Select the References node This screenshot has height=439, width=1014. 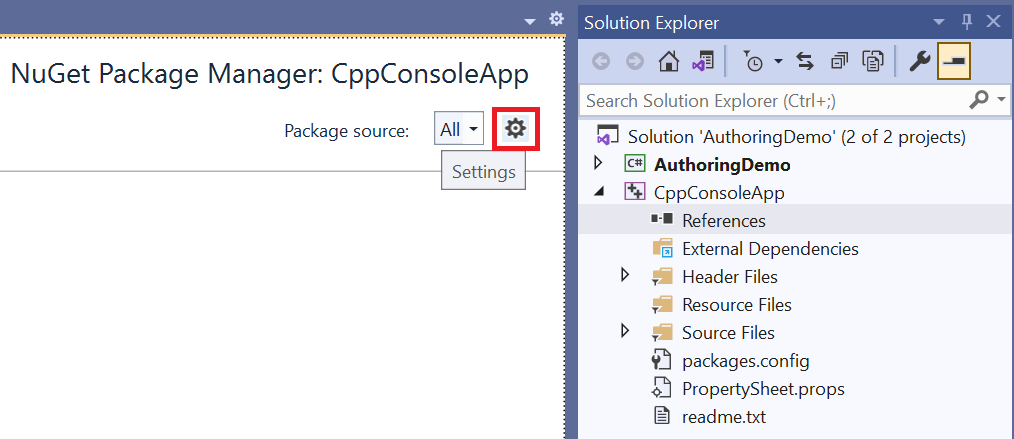(x=724, y=220)
